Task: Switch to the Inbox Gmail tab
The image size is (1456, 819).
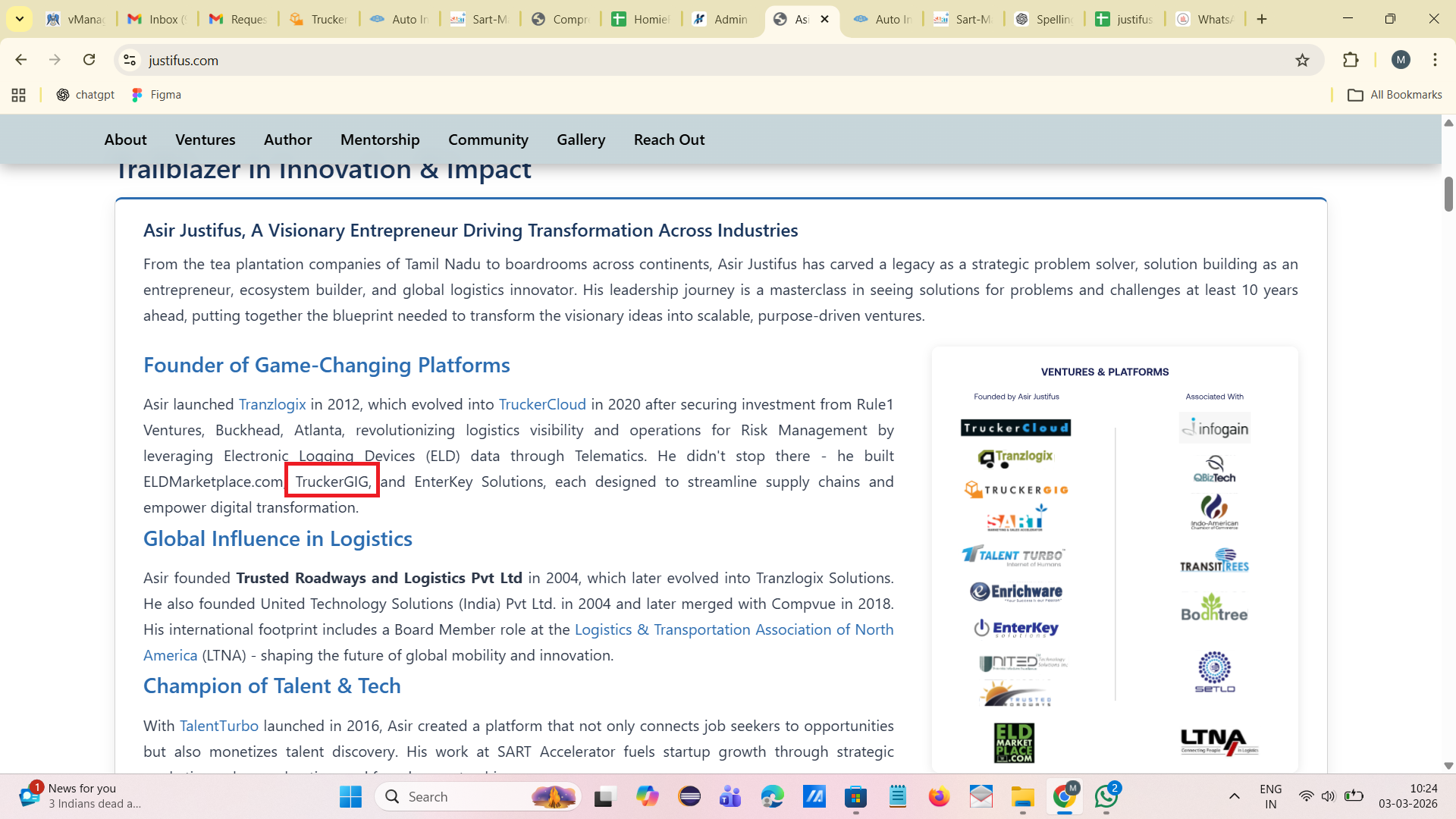Action: pos(157,19)
